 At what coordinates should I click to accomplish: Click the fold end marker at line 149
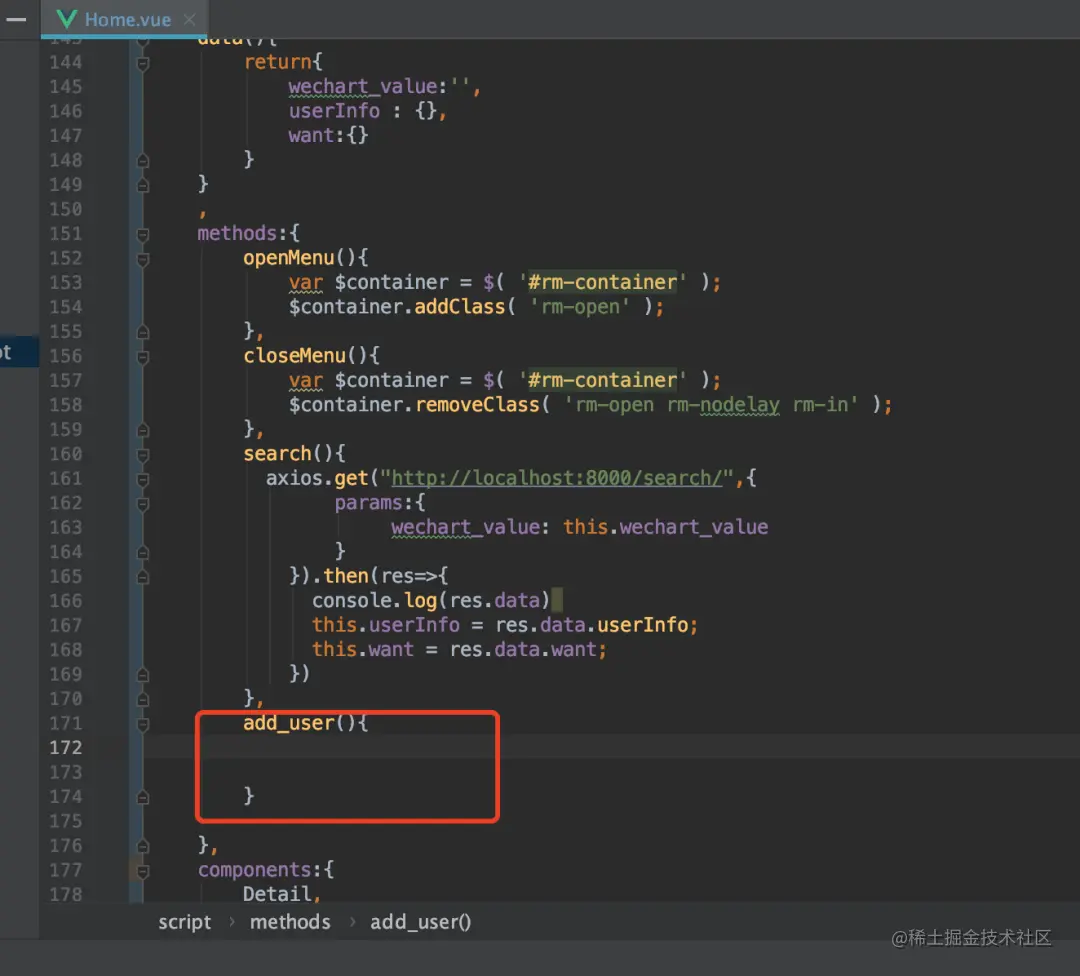click(x=143, y=185)
